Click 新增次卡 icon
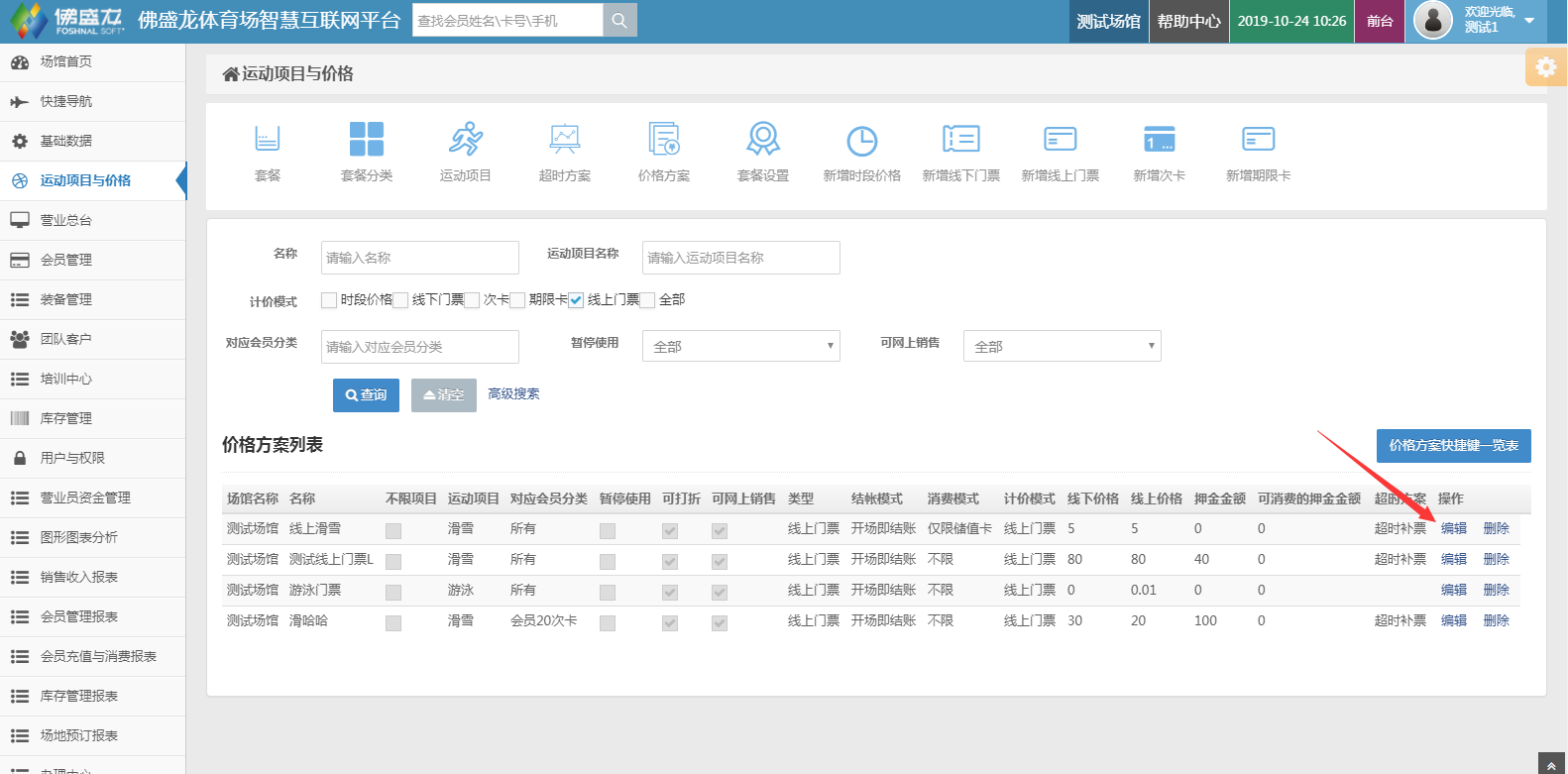The width and height of the screenshot is (1568, 774). 1160,139
